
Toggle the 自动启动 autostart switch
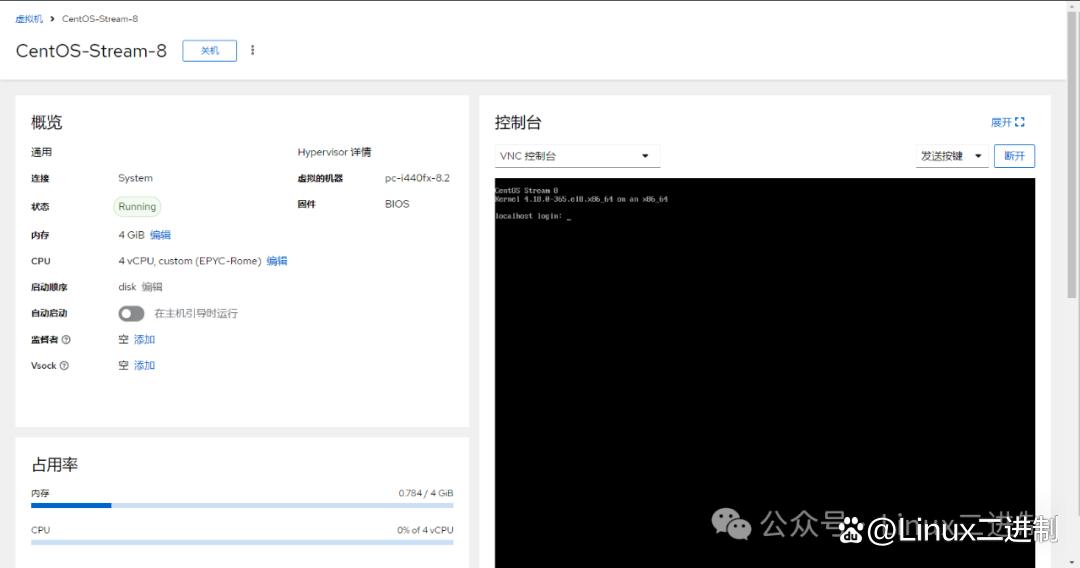point(131,314)
